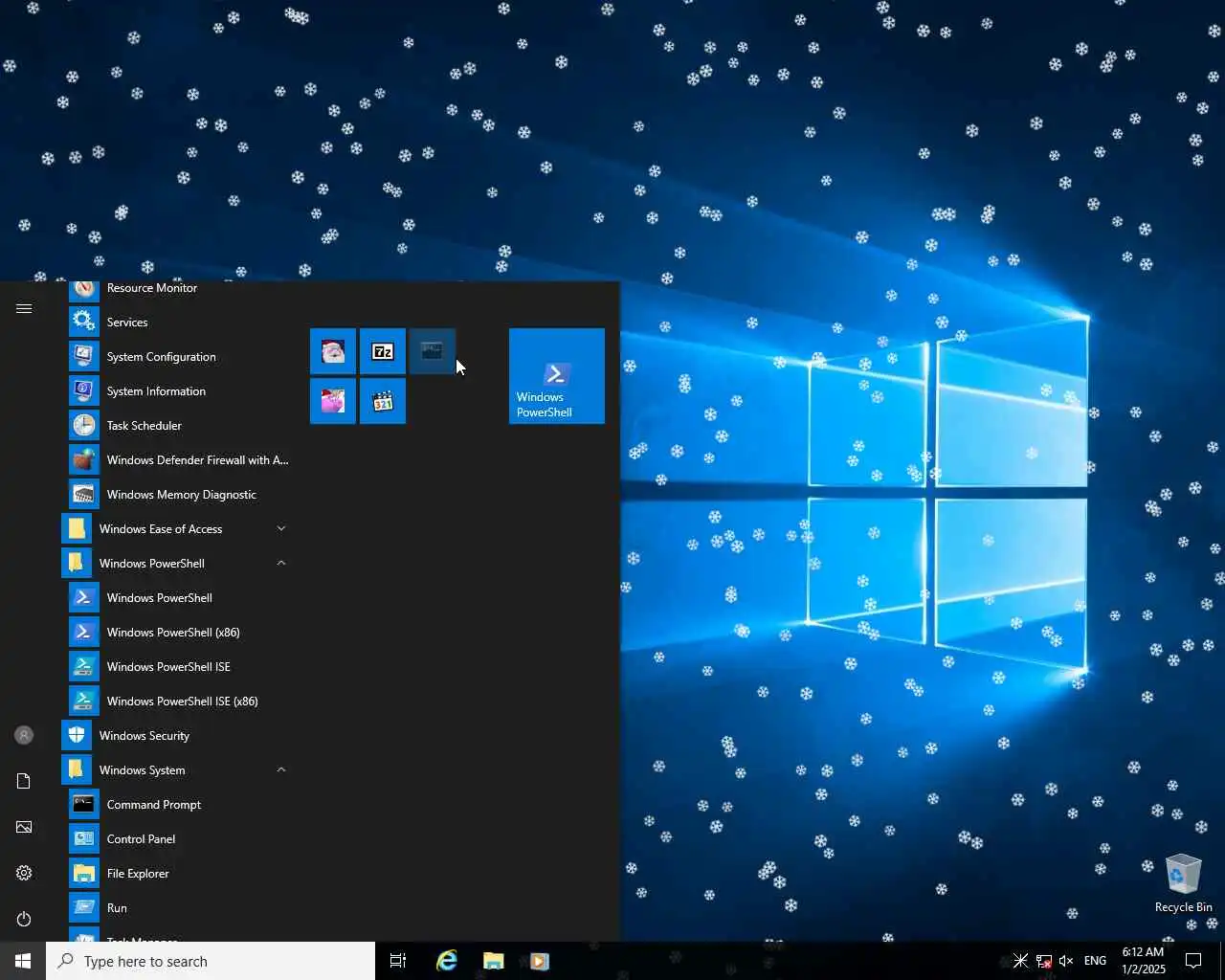The width and height of the screenshot is (1225, 980).
Task: Click the snowflake tray icon
Action: (x=1020, y=961)
